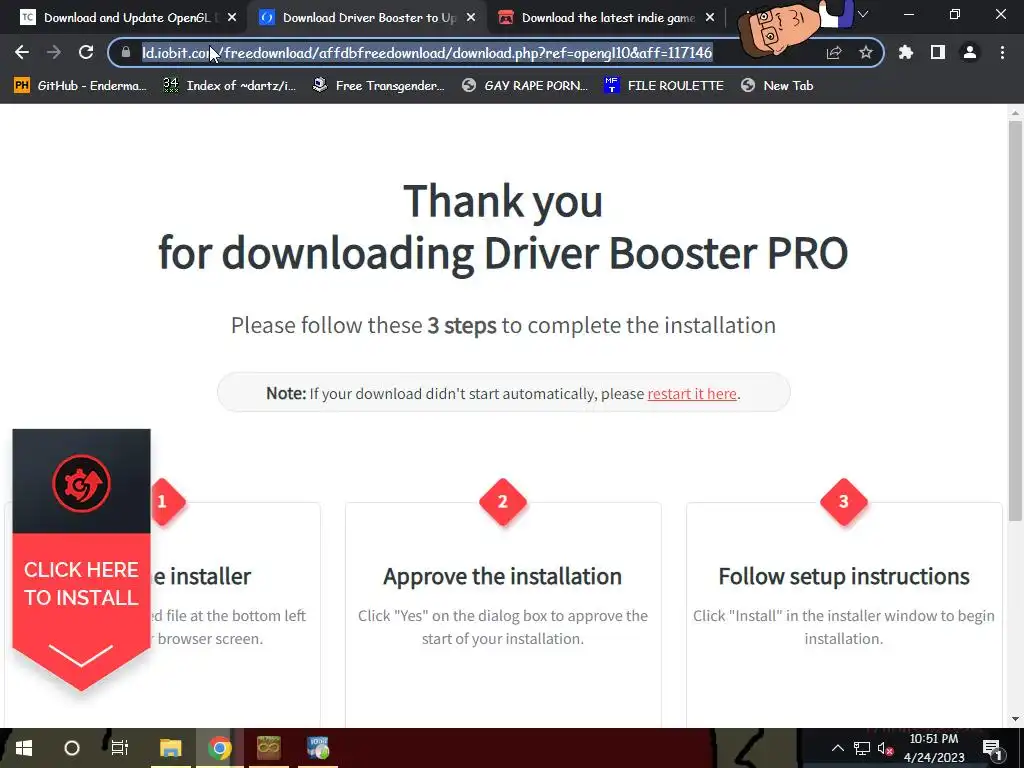This screenshot has height=768, width=1024.
Task: Open the Windows Start menu
Action: (x=24, y=748)
